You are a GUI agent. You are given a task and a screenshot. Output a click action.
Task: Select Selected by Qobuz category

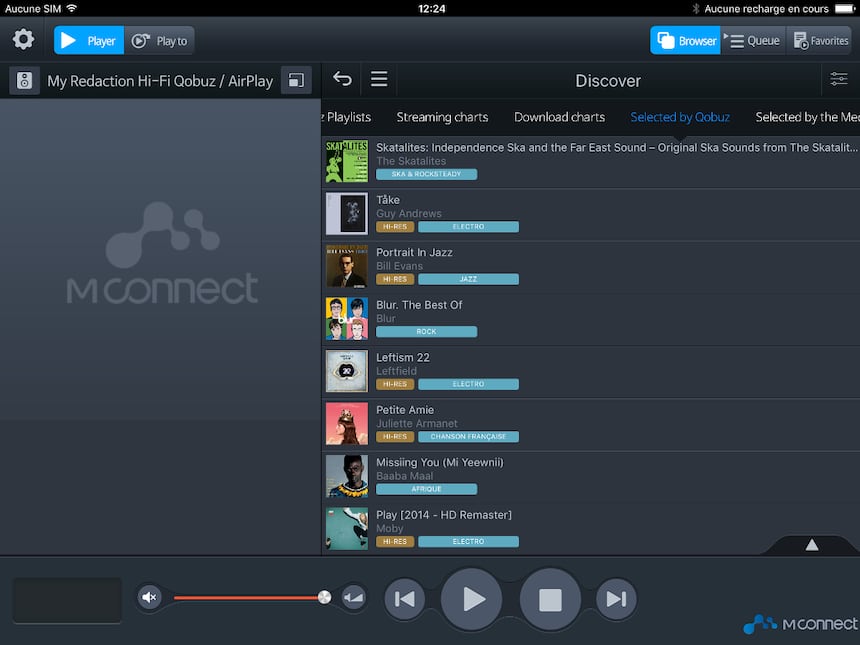(680, 117)
